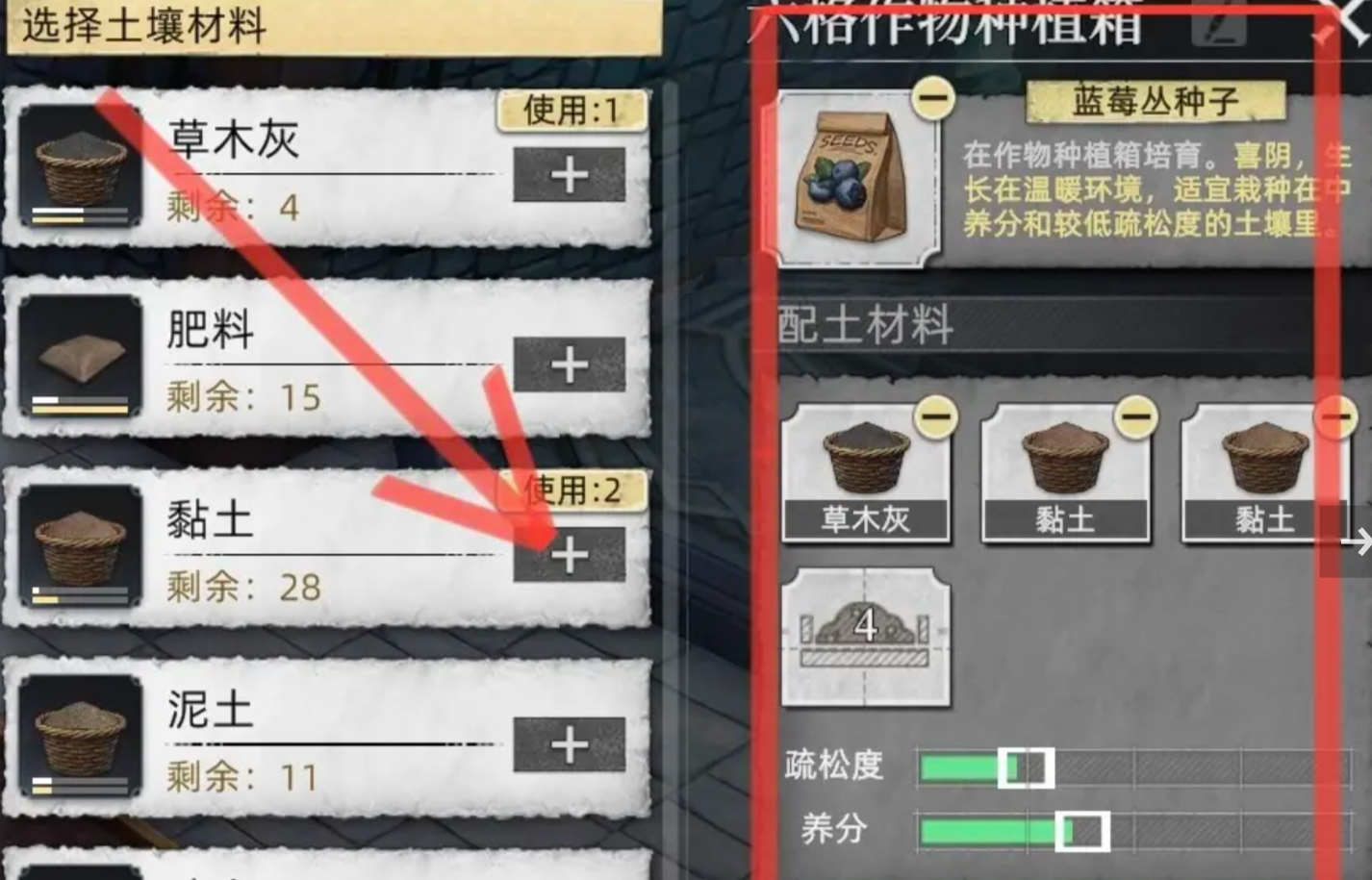Open the blueberry seed bag thumbnail
Viewport: 1372px width, 880px height.
pos(850,180)
